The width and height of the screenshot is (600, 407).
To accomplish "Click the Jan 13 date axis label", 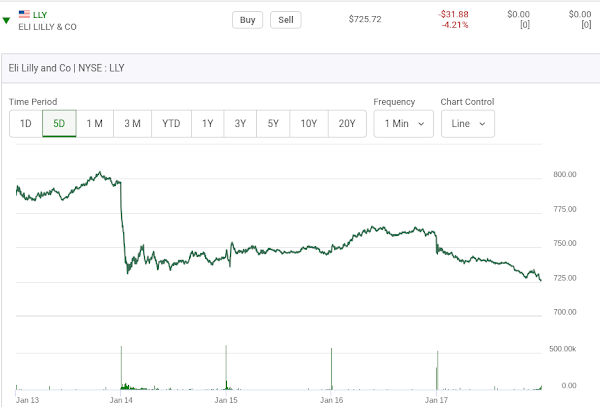I will 27,400.
